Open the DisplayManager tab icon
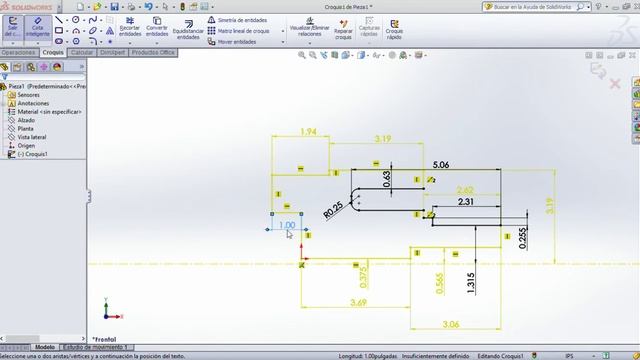 [x=57, y=67]
